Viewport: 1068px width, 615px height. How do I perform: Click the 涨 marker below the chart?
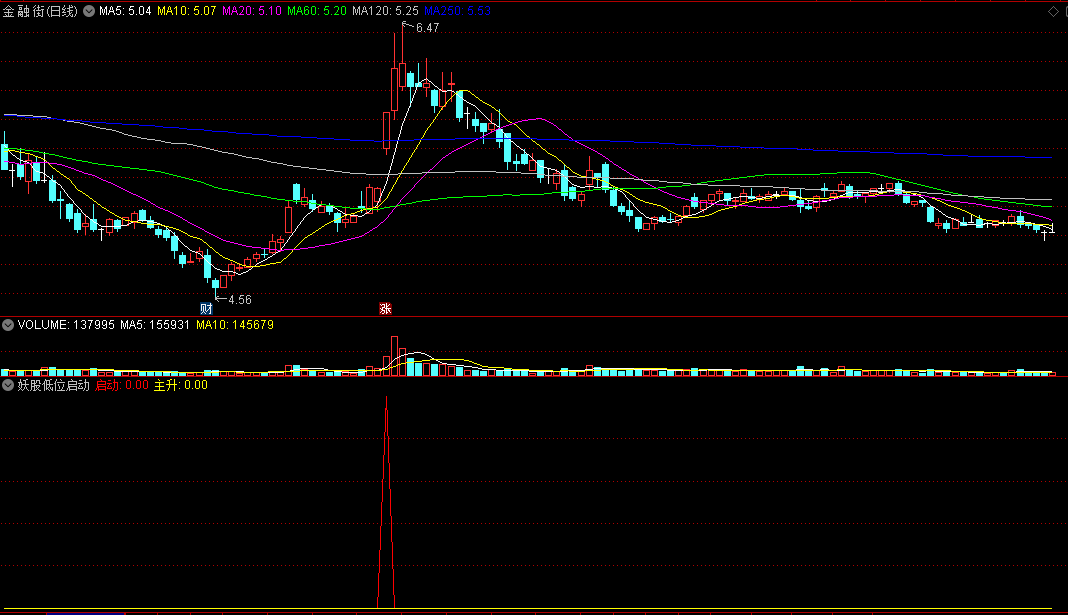[x=386, y=309]
